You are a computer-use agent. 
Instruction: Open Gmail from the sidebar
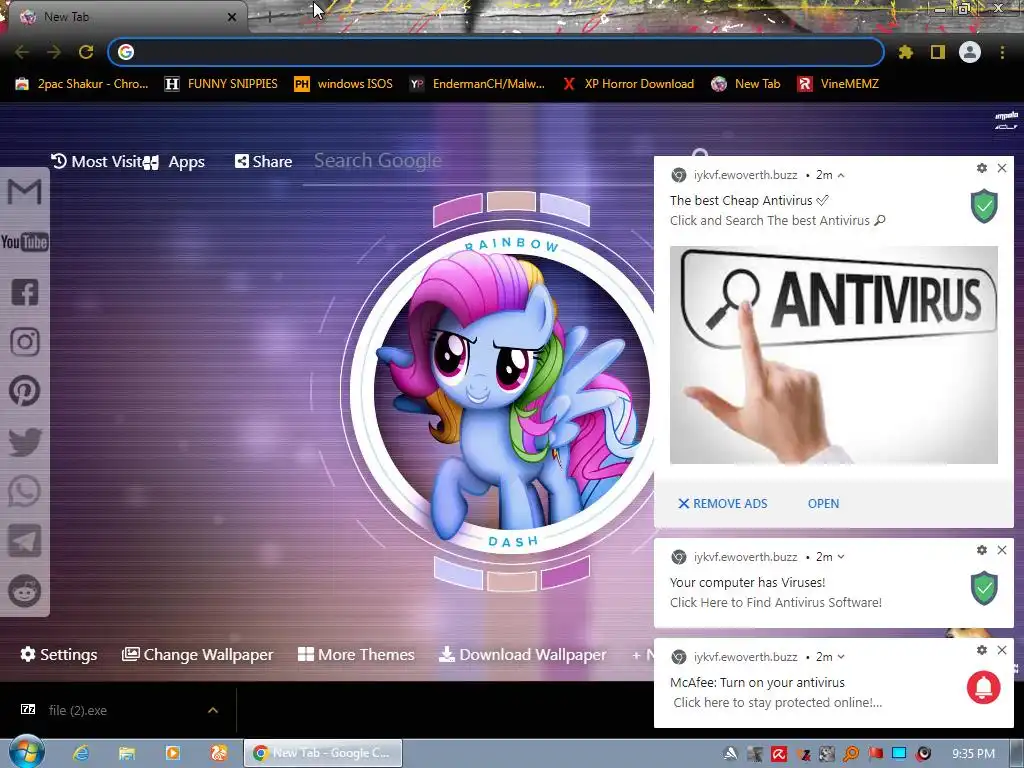coord(25,192)
